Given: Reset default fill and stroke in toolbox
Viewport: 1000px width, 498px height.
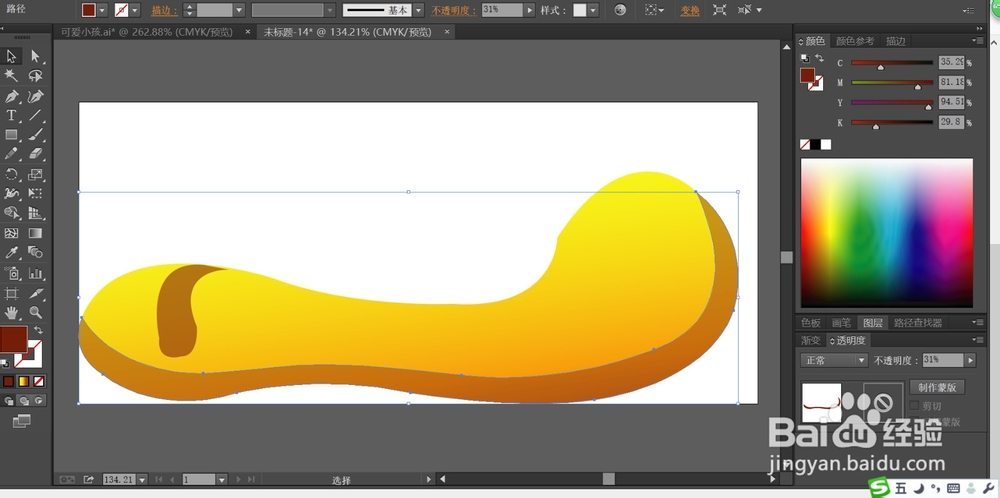Looking at the screenshot, I should [6, 363].
